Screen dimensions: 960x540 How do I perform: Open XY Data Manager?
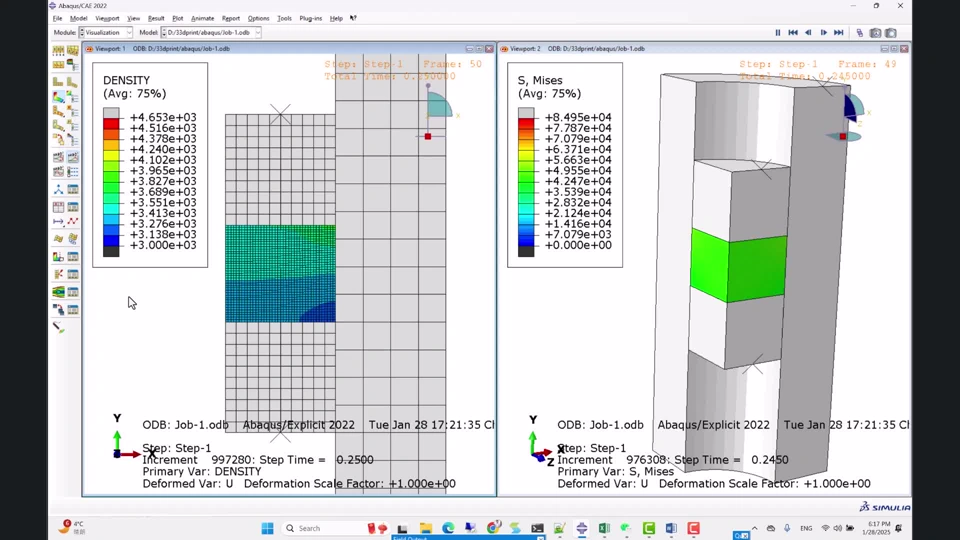[73, 207]
